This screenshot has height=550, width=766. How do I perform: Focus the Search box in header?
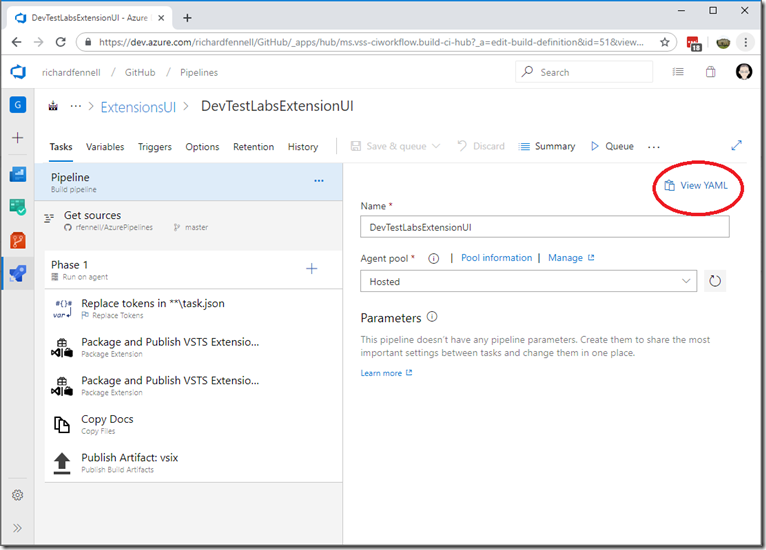click(x=584, y=72)
